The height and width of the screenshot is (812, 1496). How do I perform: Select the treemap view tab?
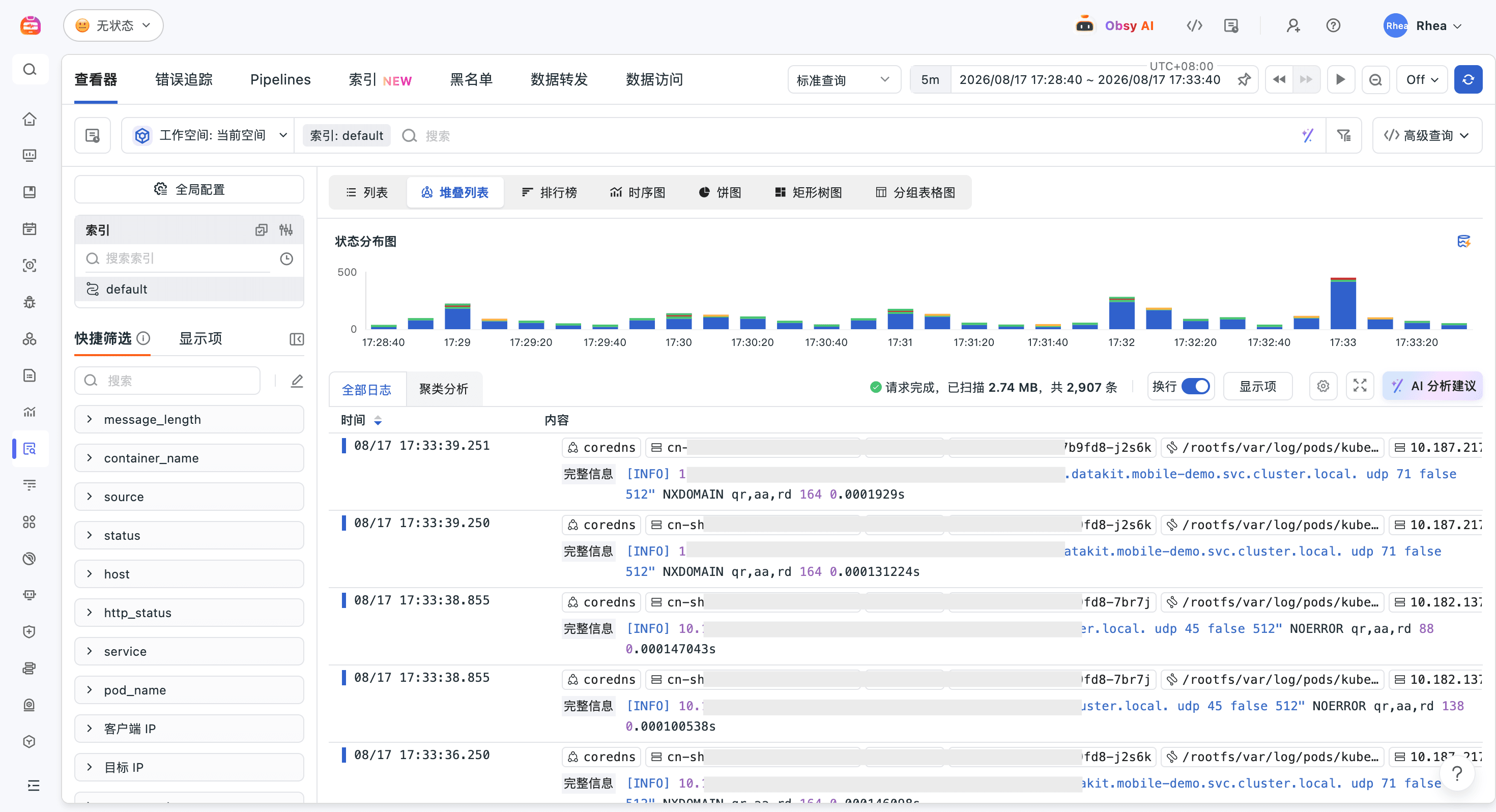click(808, 192)
